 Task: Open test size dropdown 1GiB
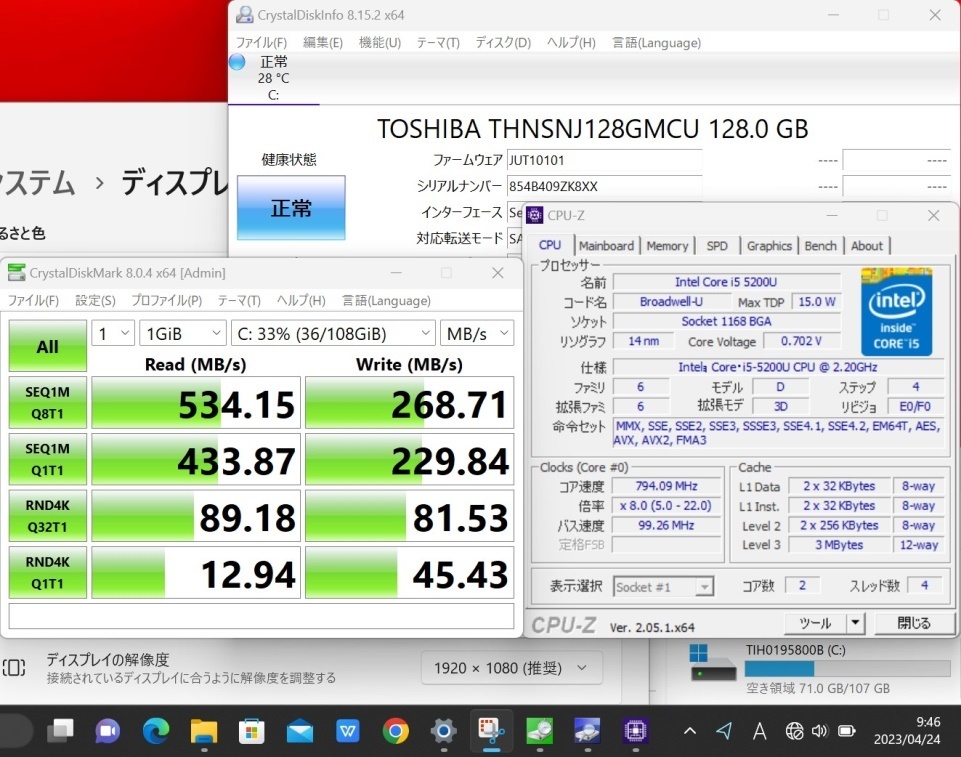point(183,333)
